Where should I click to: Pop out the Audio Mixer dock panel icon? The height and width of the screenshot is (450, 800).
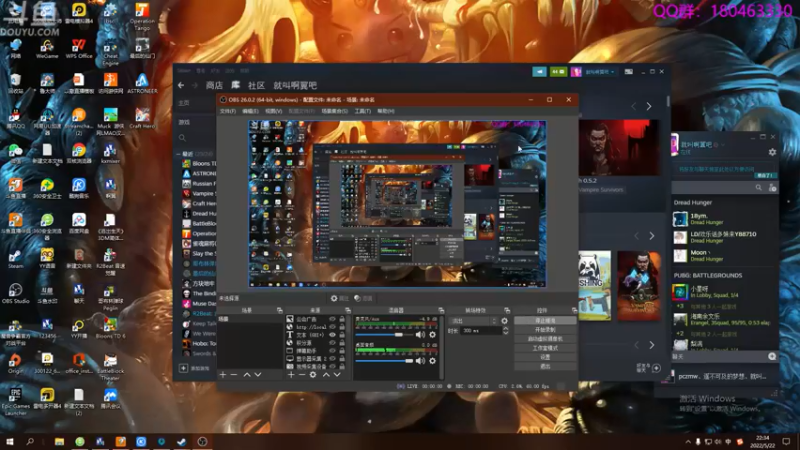click(441, 310)
